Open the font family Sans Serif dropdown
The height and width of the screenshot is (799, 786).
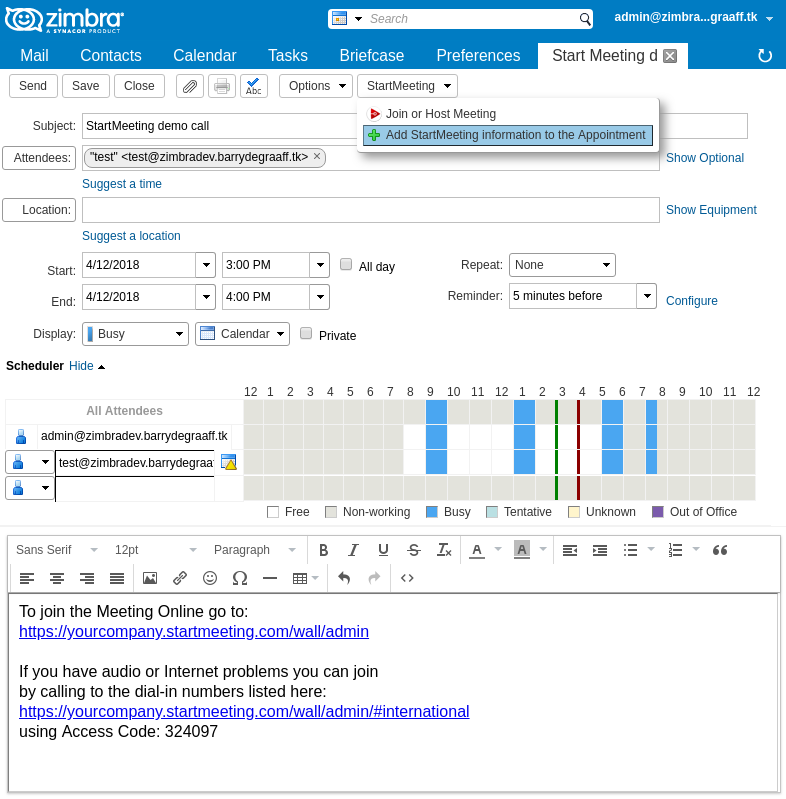pyautogui.click(x=57, y=550)
